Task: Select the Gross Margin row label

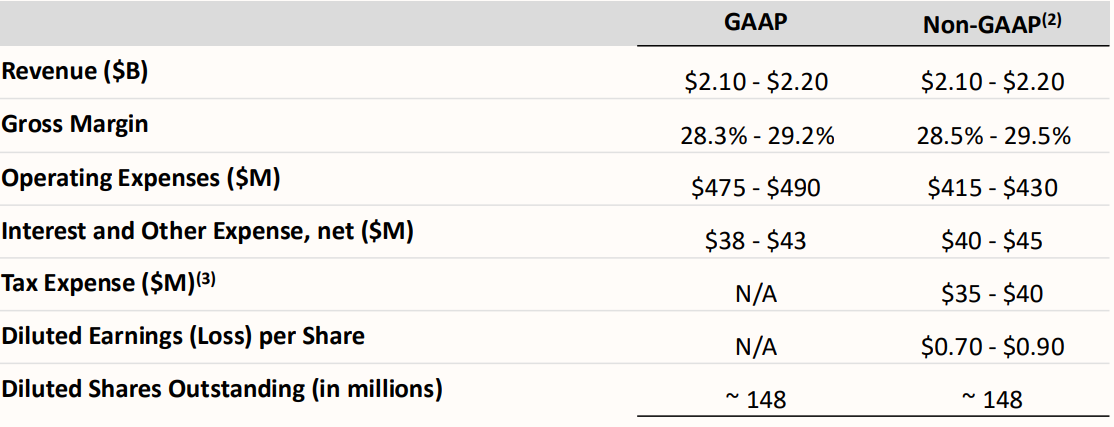Action: coord(75,124)
